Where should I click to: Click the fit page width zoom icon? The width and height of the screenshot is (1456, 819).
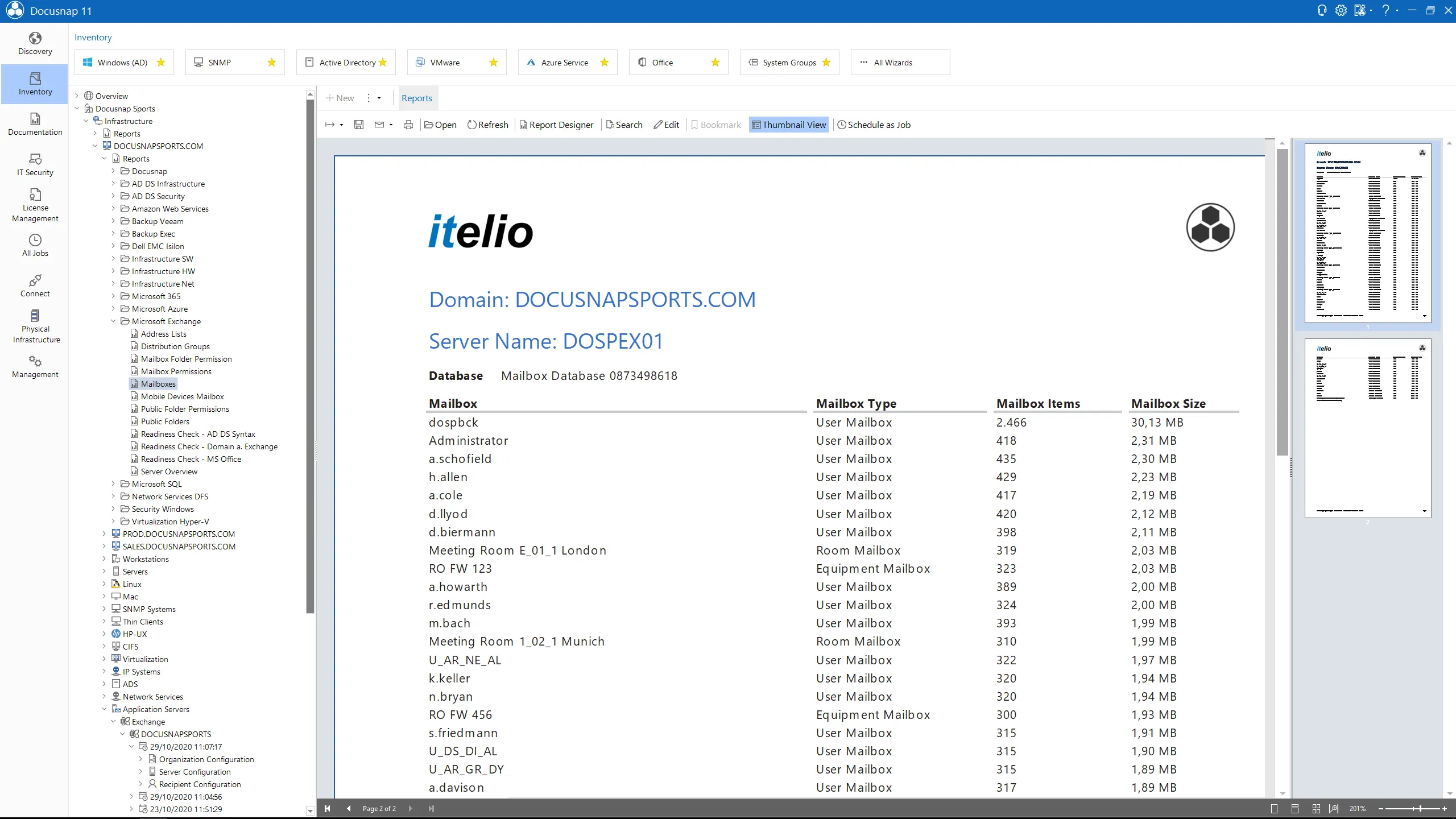(x=1334, y=809)
